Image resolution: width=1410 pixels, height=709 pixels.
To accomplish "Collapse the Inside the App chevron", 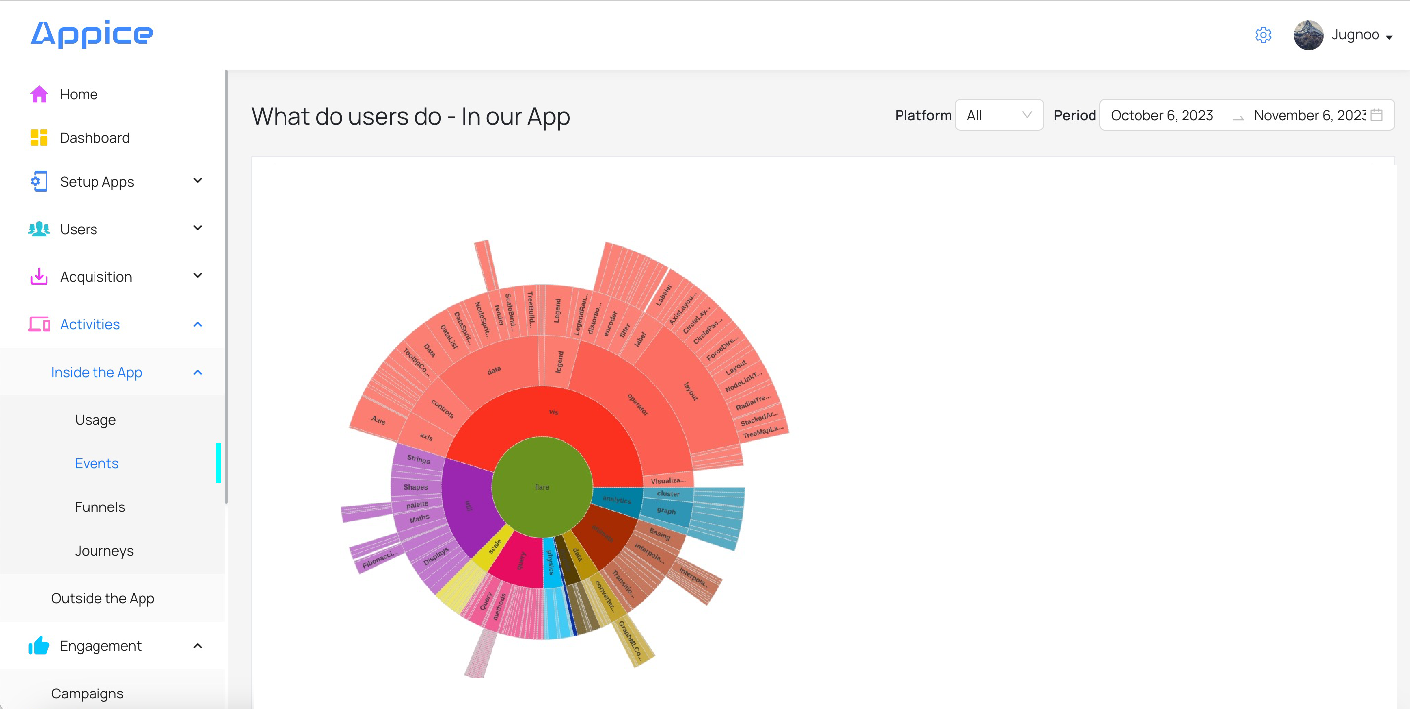I will pyautogui.click(x=198, y=372).
